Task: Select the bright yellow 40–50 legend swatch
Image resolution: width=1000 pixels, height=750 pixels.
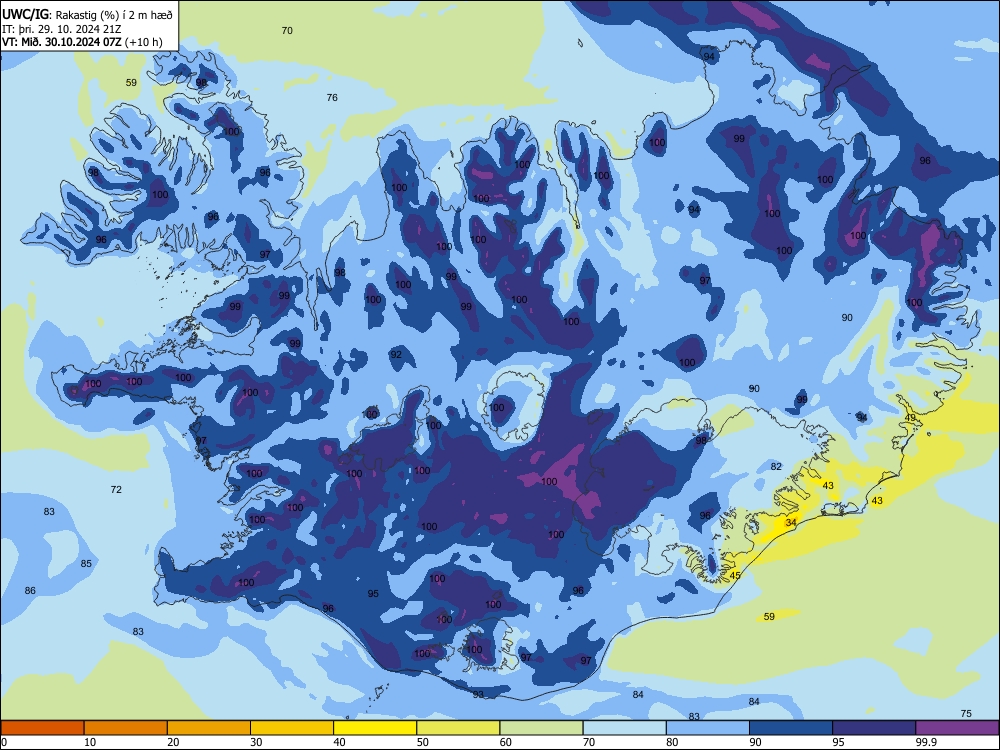Action: [375, 728]
